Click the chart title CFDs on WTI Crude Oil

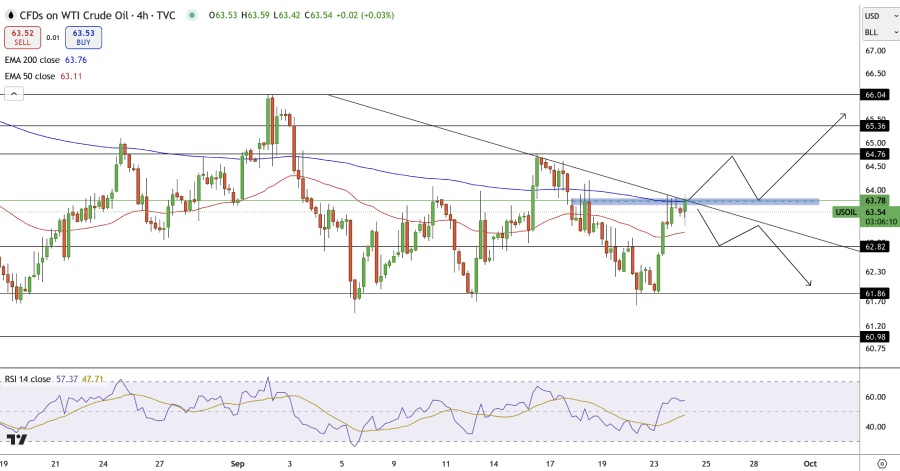click(x=78, y=15)
